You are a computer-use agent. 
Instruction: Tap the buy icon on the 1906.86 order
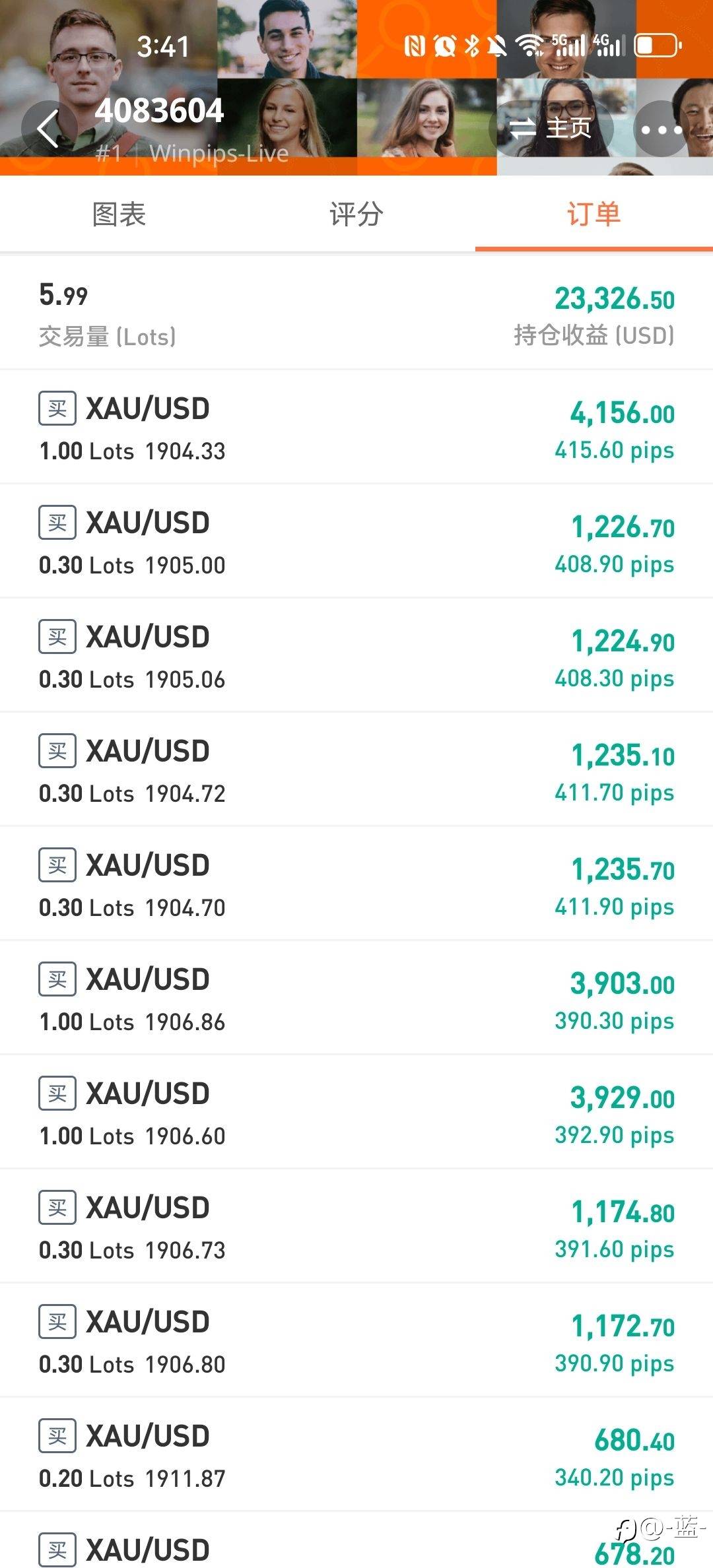(x=57, y=979)
